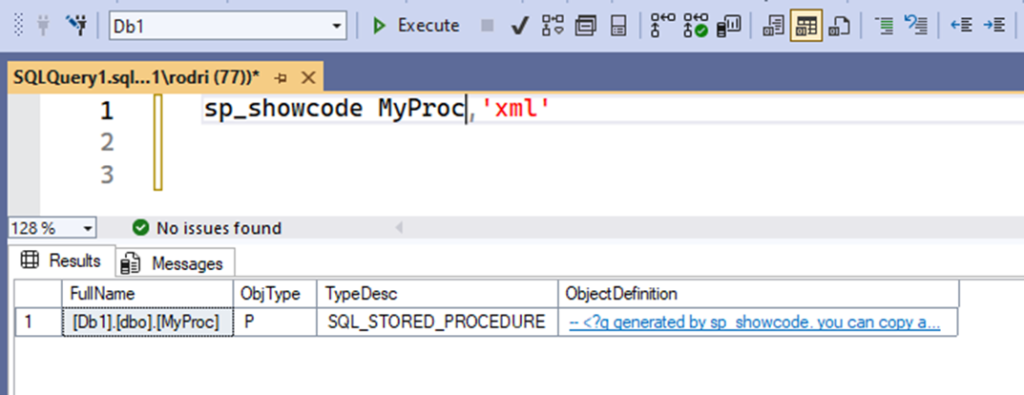Click line number 1 in the editor
Image resolution: width=1024 pixels, height=395 pixels.
106,111
